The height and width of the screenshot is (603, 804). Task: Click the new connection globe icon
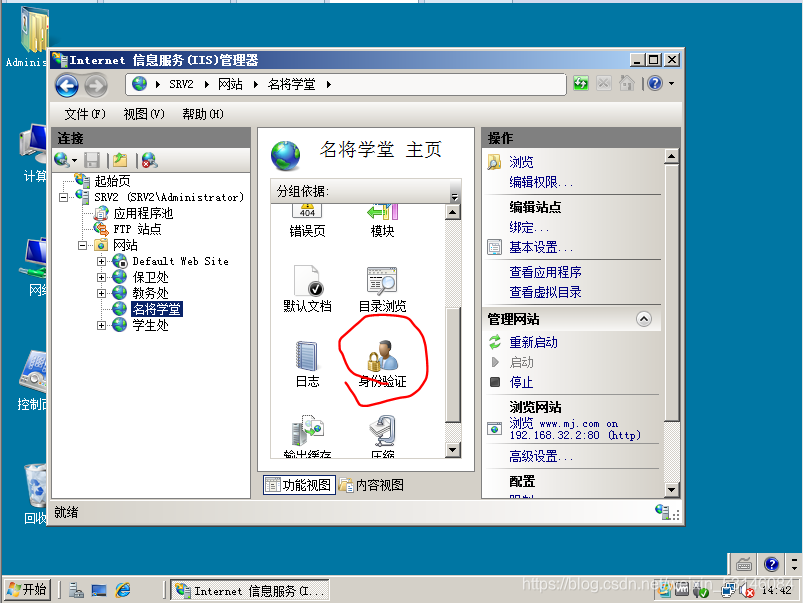pyautogui.click(x=62, y=160)
